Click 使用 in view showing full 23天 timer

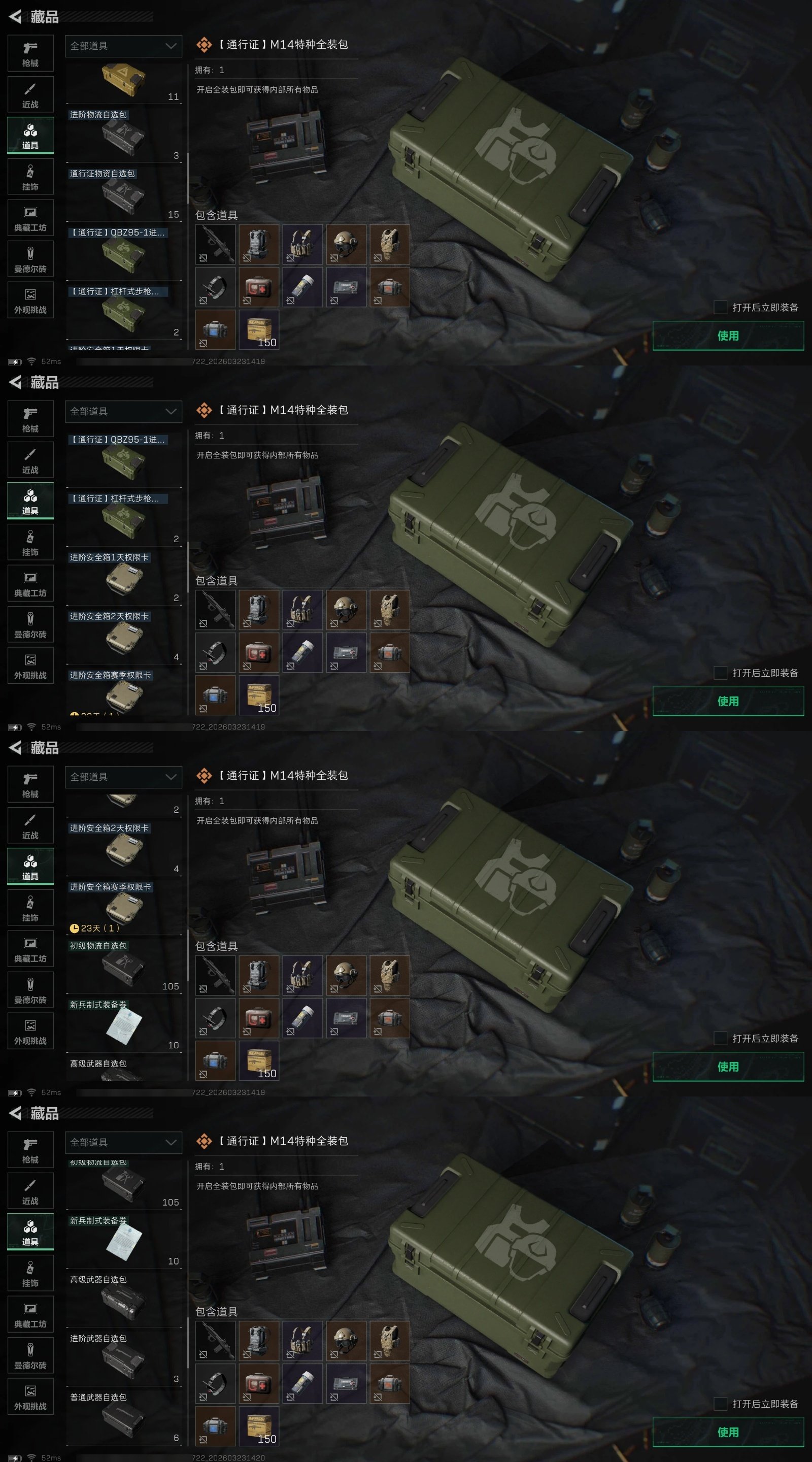(x=728, y=1067)
